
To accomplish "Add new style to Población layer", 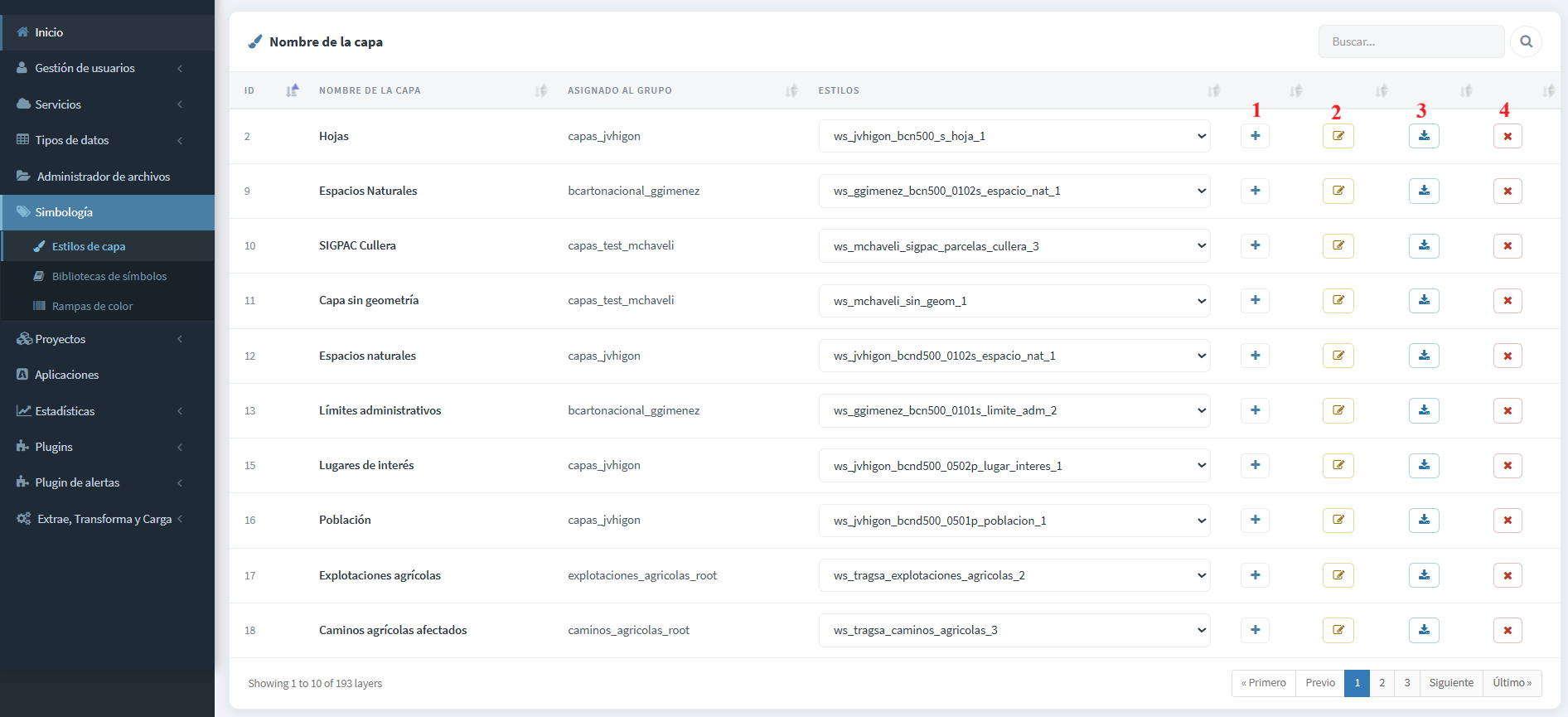I will point(1255,520).
